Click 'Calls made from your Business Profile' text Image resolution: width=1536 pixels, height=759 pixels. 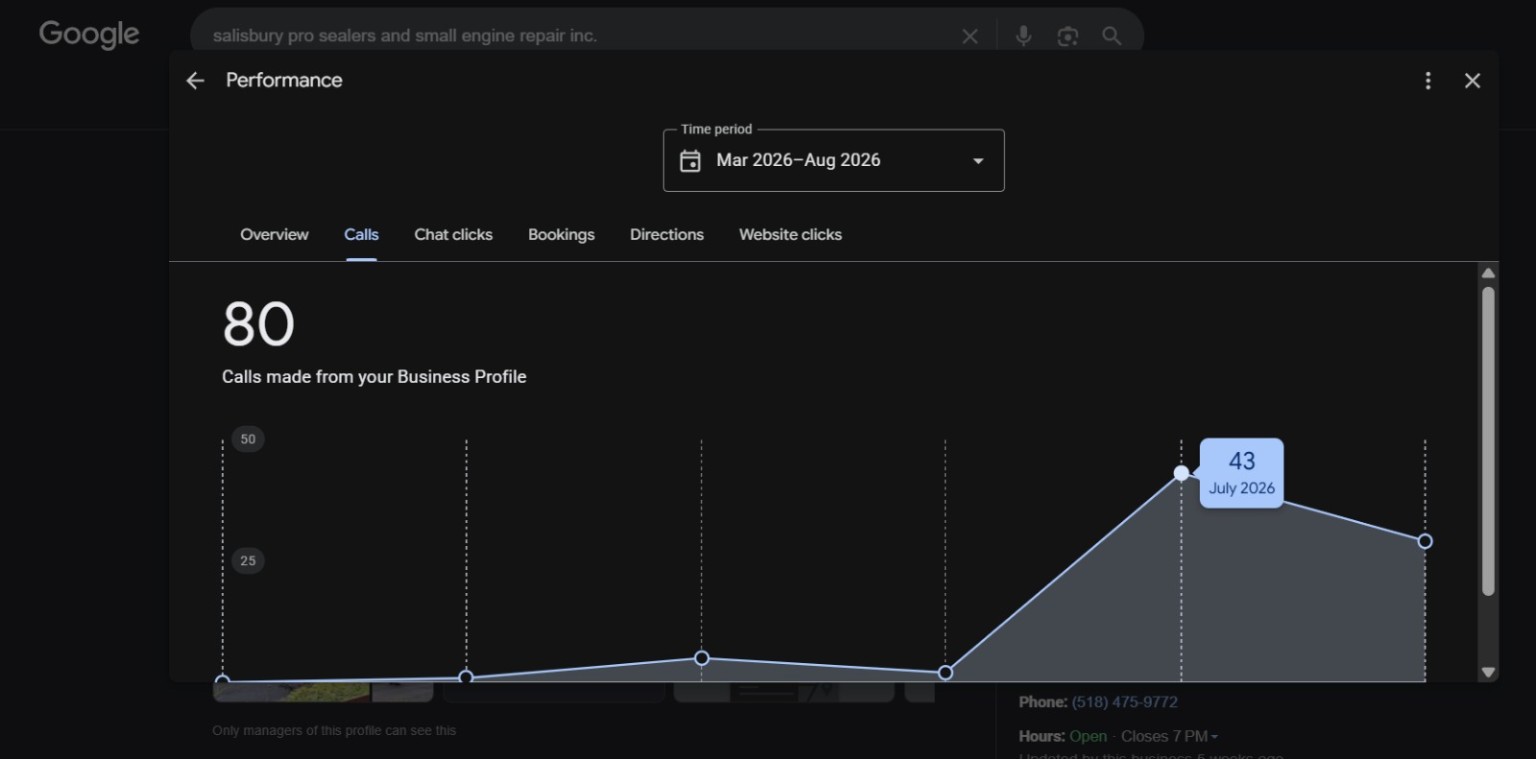pyautogui.click(x=374, y=377)
